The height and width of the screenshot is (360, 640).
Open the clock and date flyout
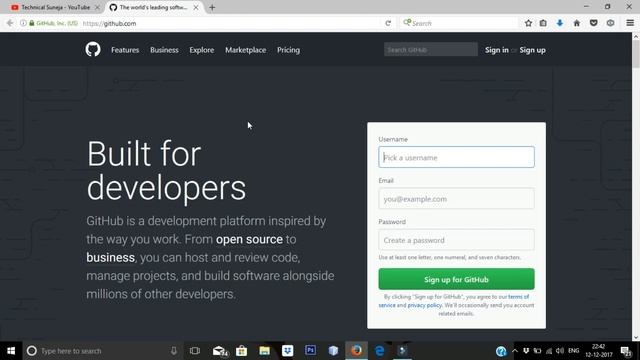tap(598, 351)
